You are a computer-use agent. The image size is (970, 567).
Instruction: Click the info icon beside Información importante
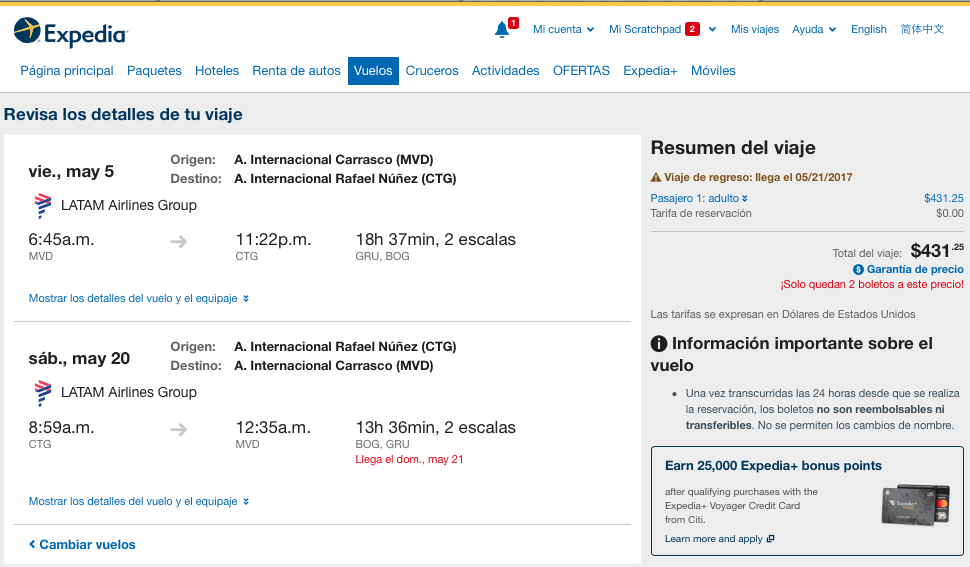tap(659, 344)
